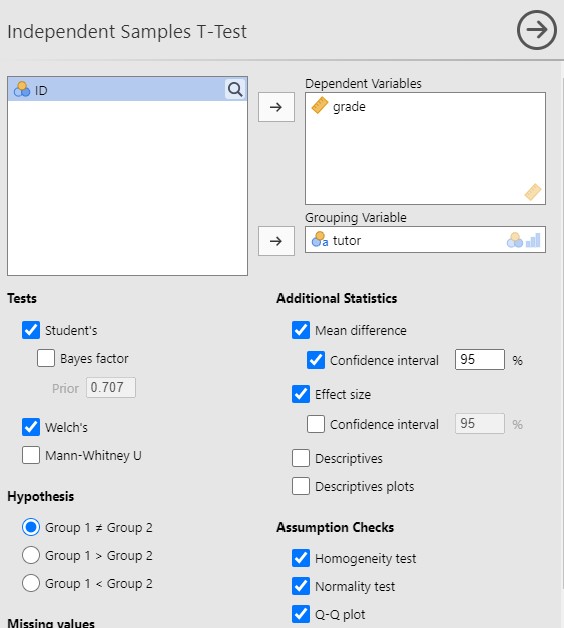Click the bar-chart ordinal icon in Grouping Variable
The width and height of the screenshot is (564, 628).
pos(533,240)
